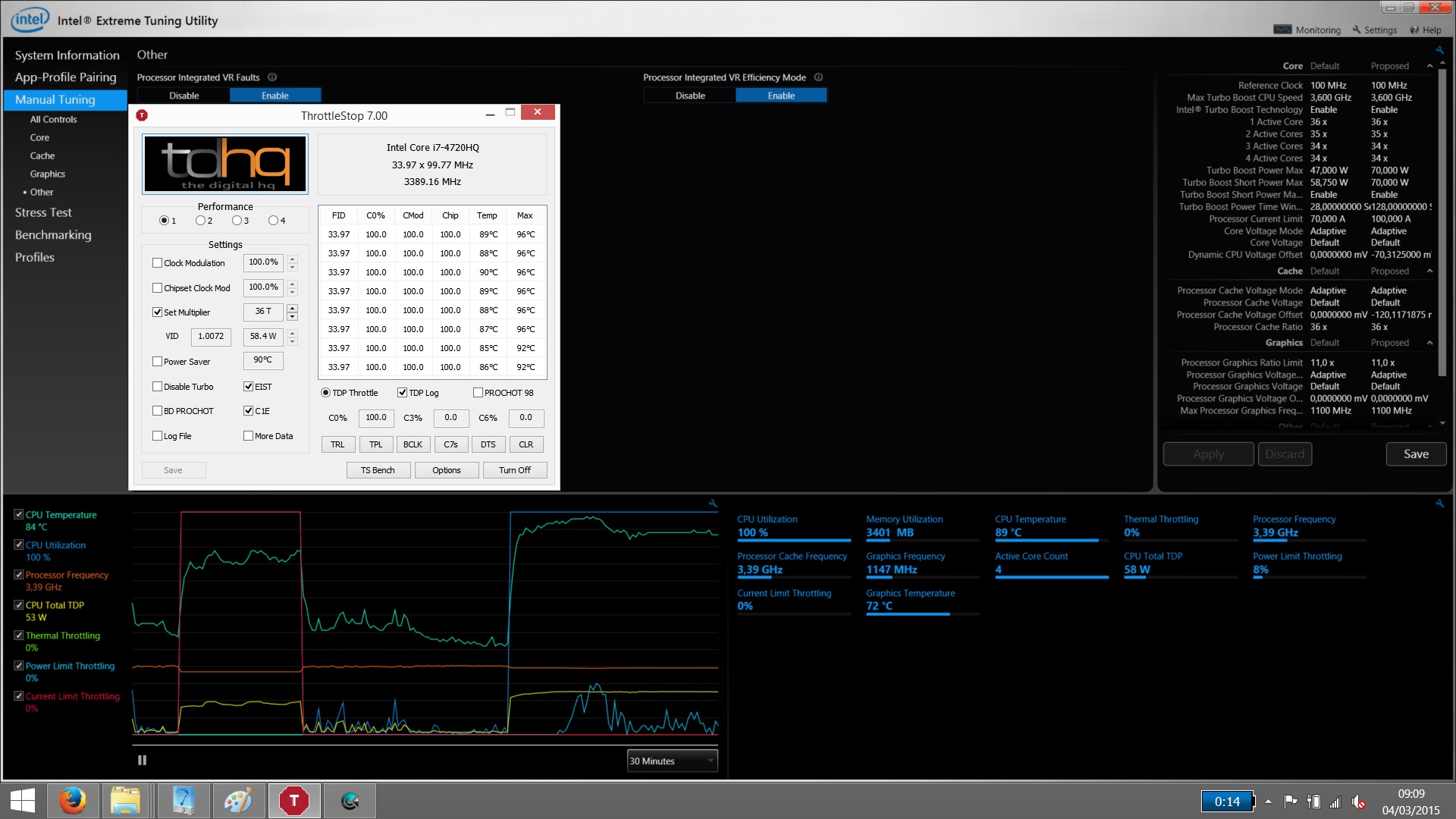Click the TPL button
The height and width of the screenshot is (819, 1456).
click(375, 444)
